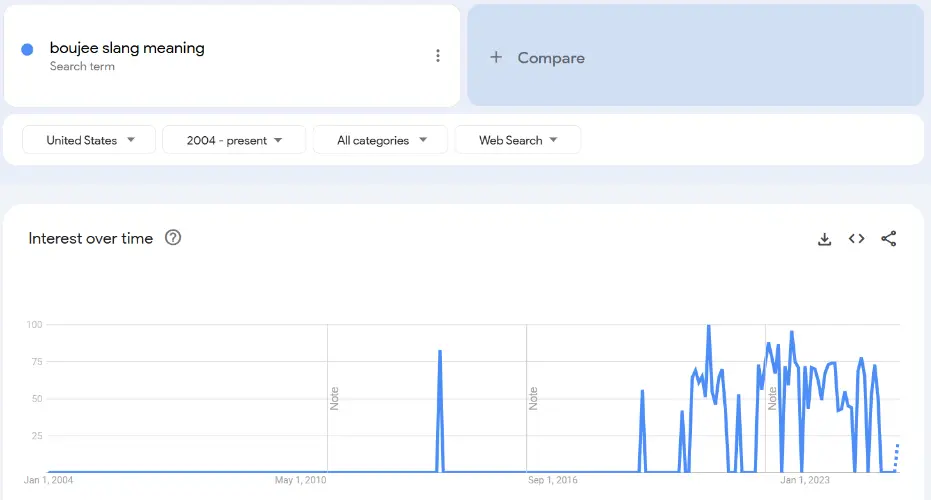Edit the 'boujee slang meaning' search term
The image size is (931, 500).
(x=127, y=48)
